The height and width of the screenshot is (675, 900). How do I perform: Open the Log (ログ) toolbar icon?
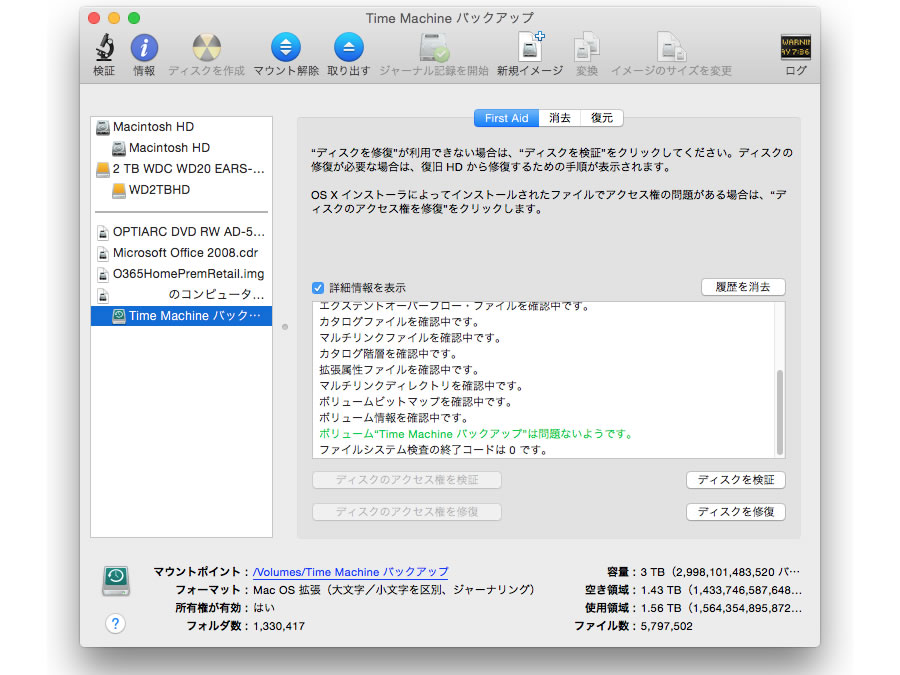[796, 48]
